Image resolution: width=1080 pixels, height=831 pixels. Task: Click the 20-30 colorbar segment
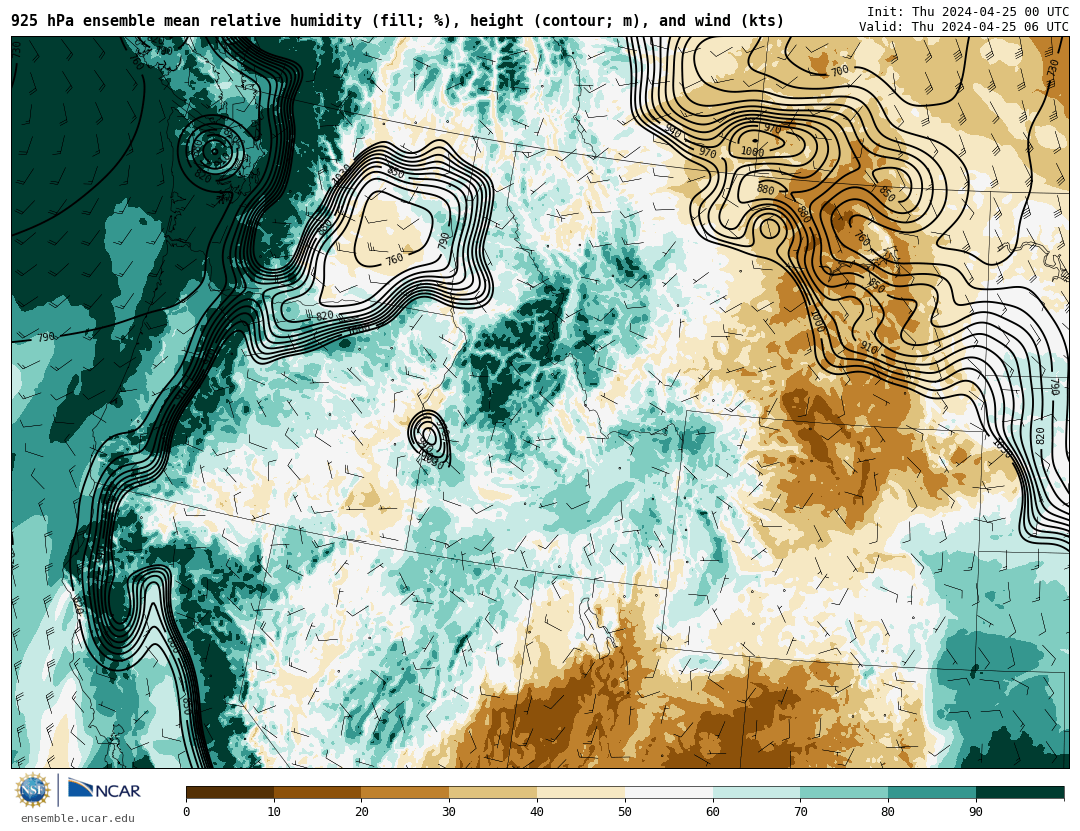(x=405, y=792)
